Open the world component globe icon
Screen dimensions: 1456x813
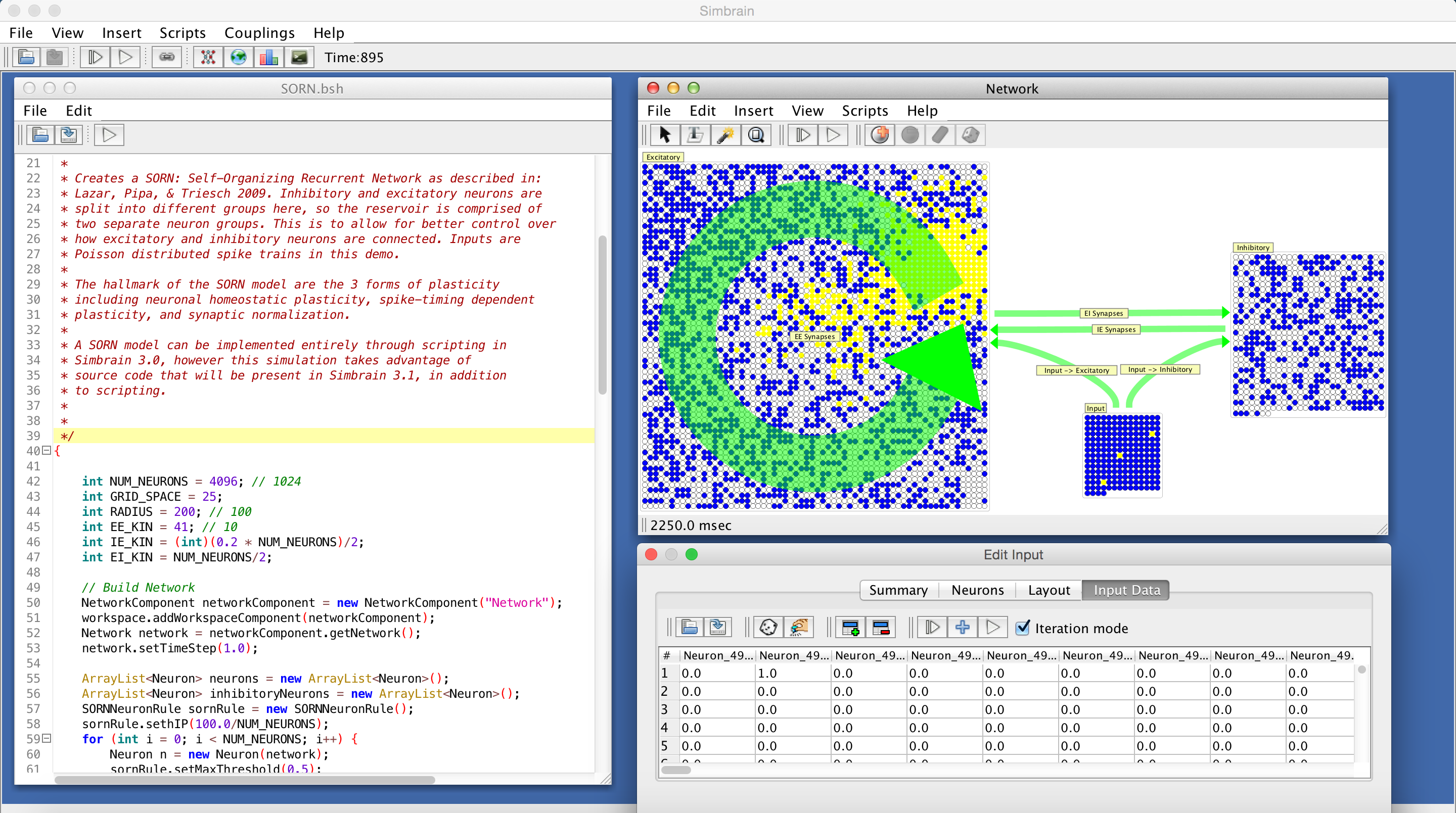pyautogui.click(x=239, y=57)
